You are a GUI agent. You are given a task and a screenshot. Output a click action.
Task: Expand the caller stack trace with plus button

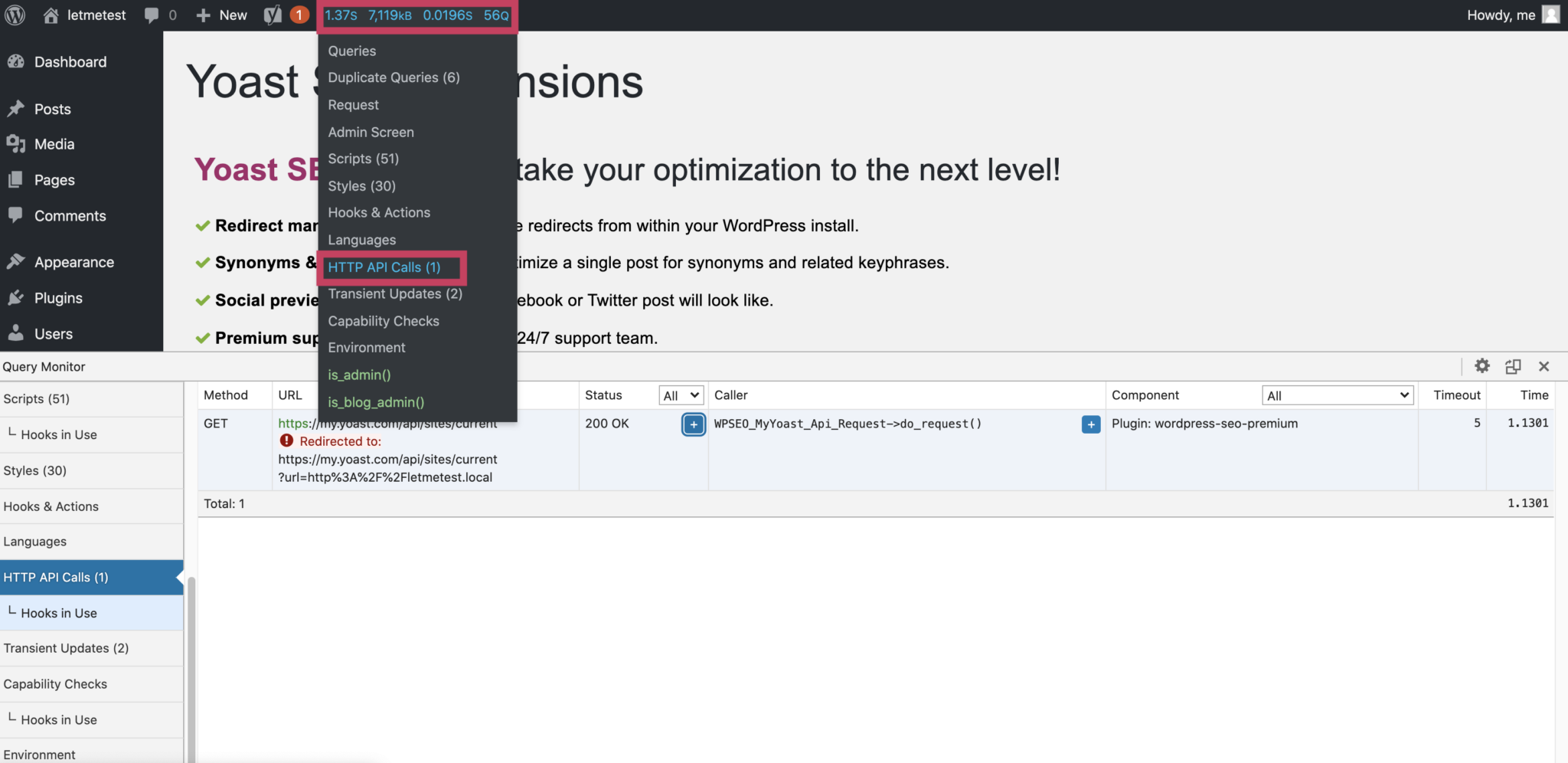tap(693, 424)
